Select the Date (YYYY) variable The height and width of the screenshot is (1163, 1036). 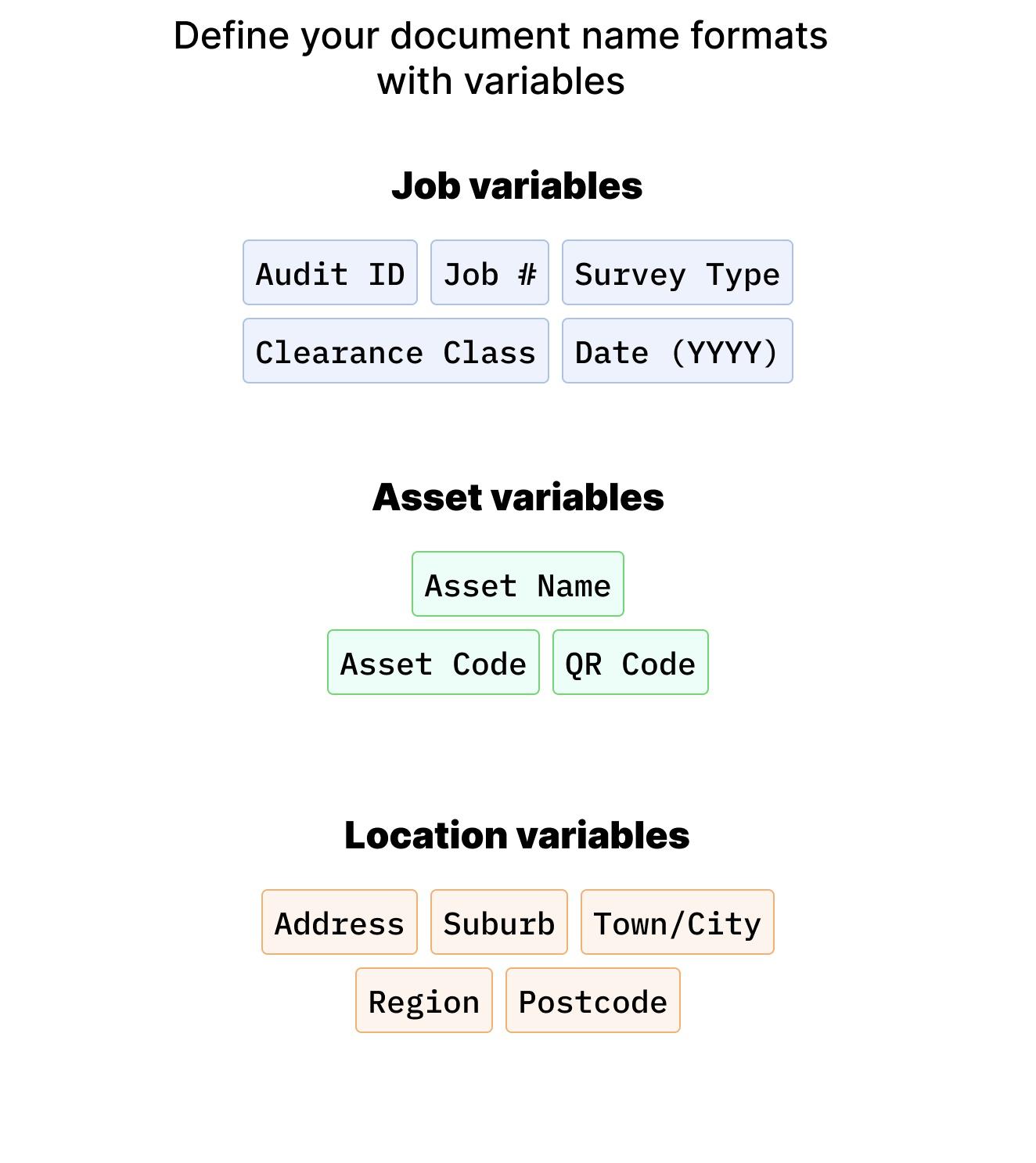[x=678, y=351]
